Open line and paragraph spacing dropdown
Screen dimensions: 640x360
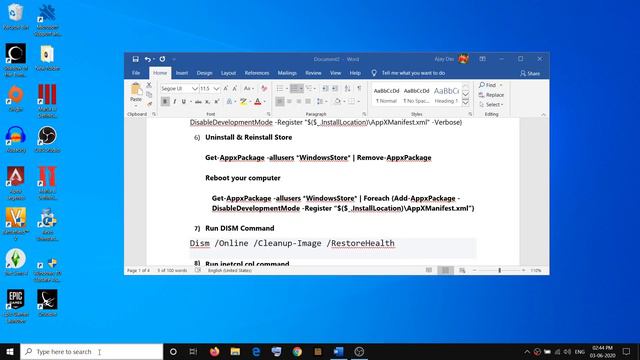322,101
